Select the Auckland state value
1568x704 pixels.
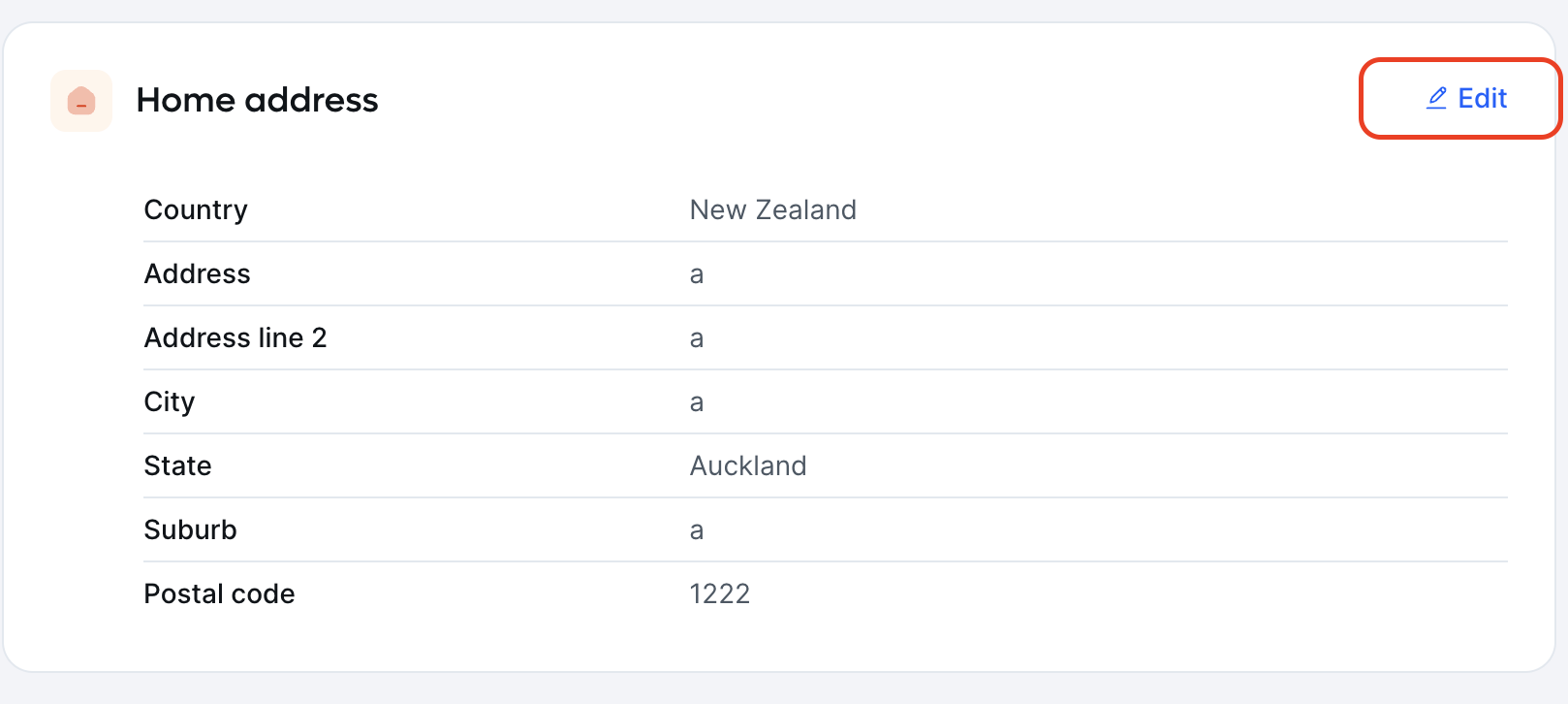748,465
